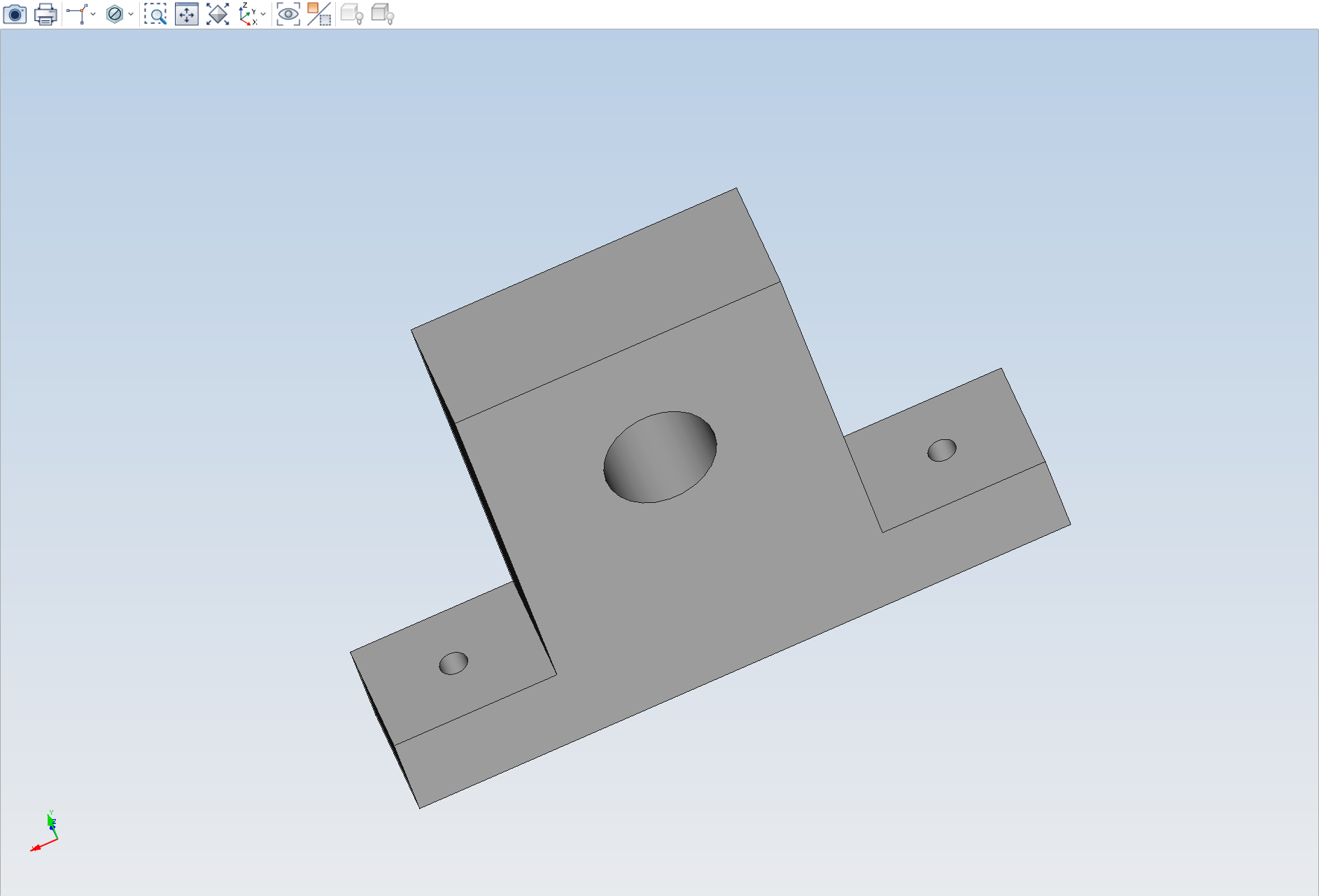Open the view orientation dropdown arrow
This screenshot has height=896, width=1319.
click(263, 14)
